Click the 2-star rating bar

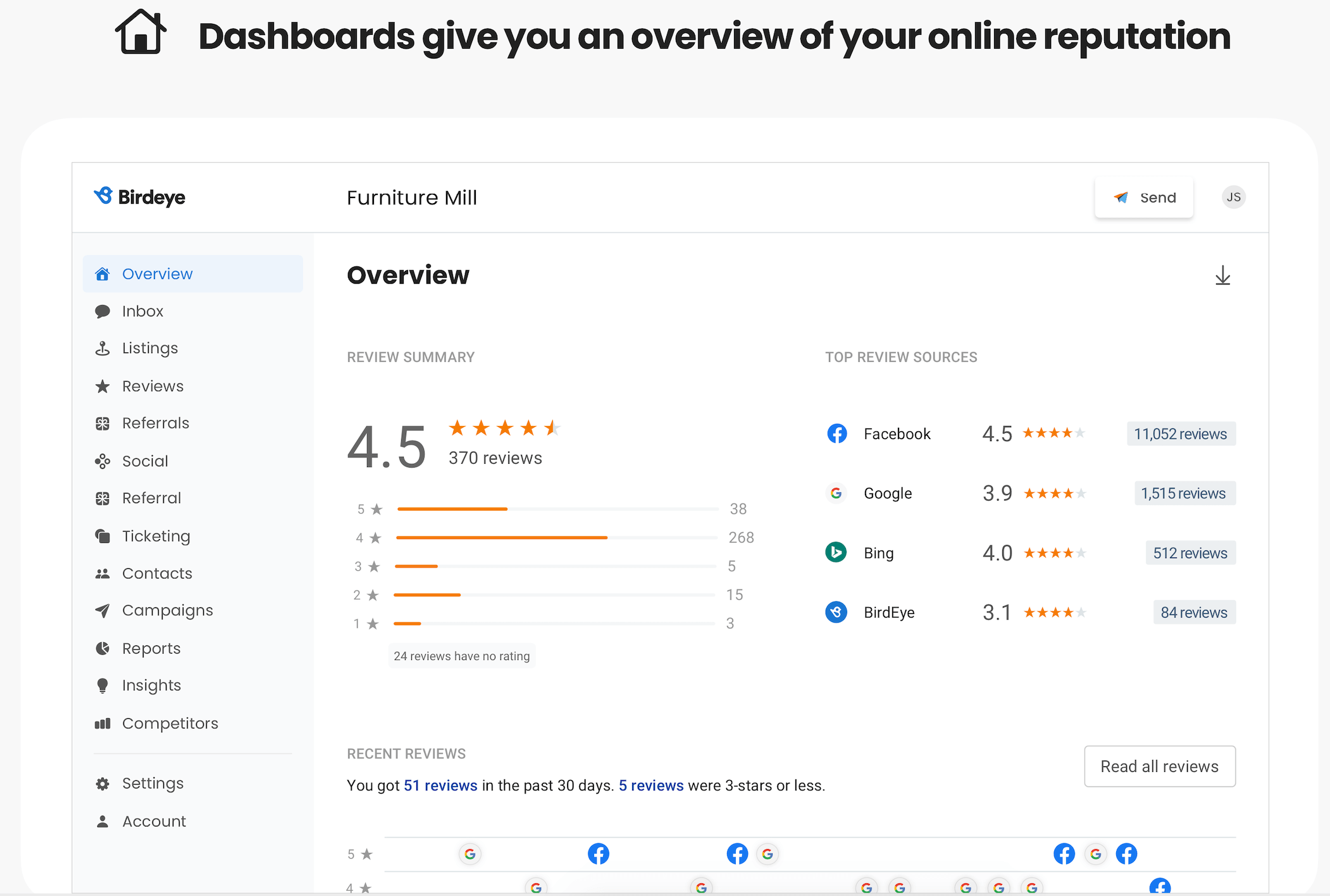(x=554, y=595)
